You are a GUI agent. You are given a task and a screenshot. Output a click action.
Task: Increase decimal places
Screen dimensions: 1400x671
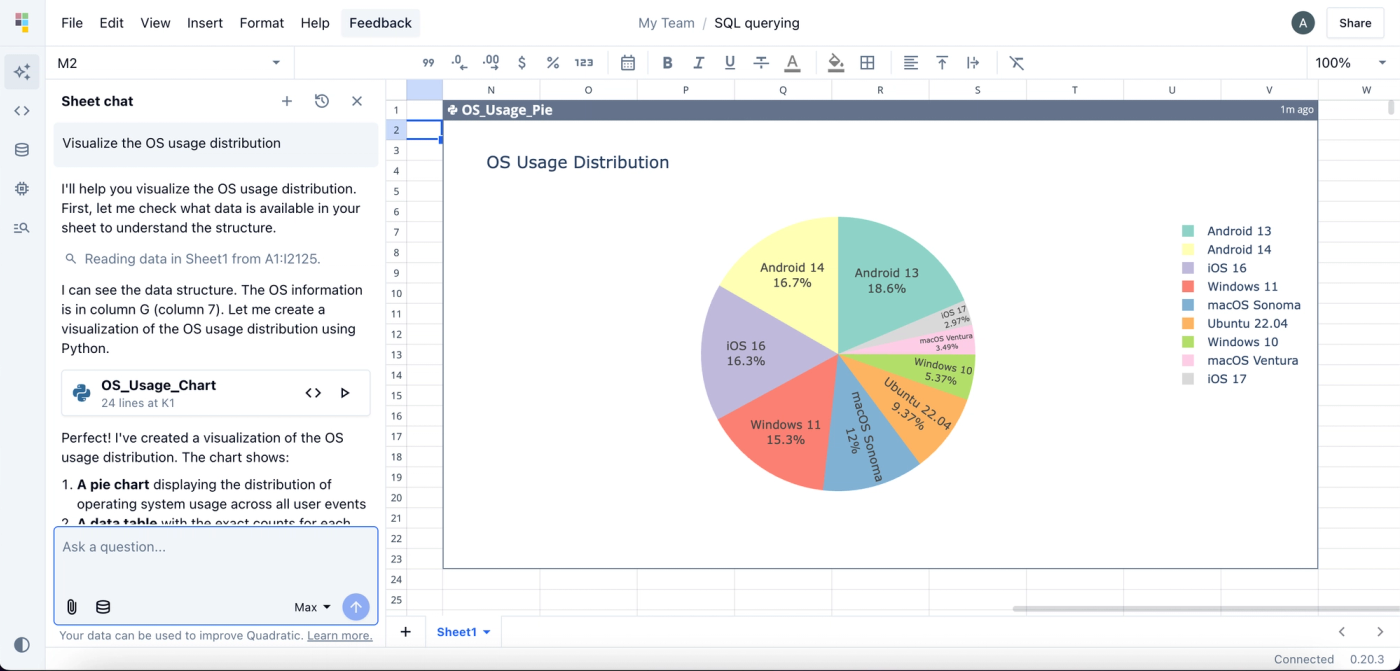(x=490, y=63)
